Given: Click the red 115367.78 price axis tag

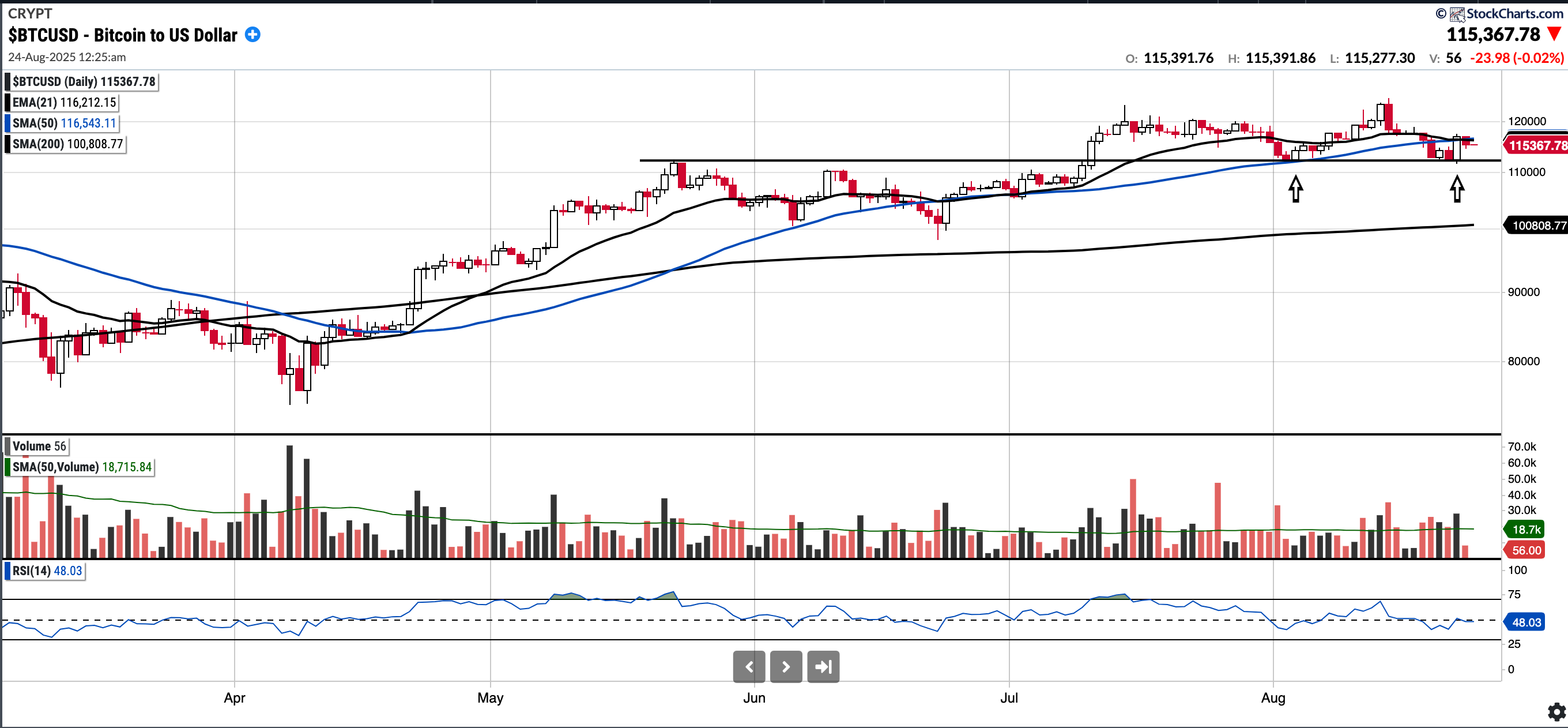Looking at the screenshot, I should [x=1536, y=145].
